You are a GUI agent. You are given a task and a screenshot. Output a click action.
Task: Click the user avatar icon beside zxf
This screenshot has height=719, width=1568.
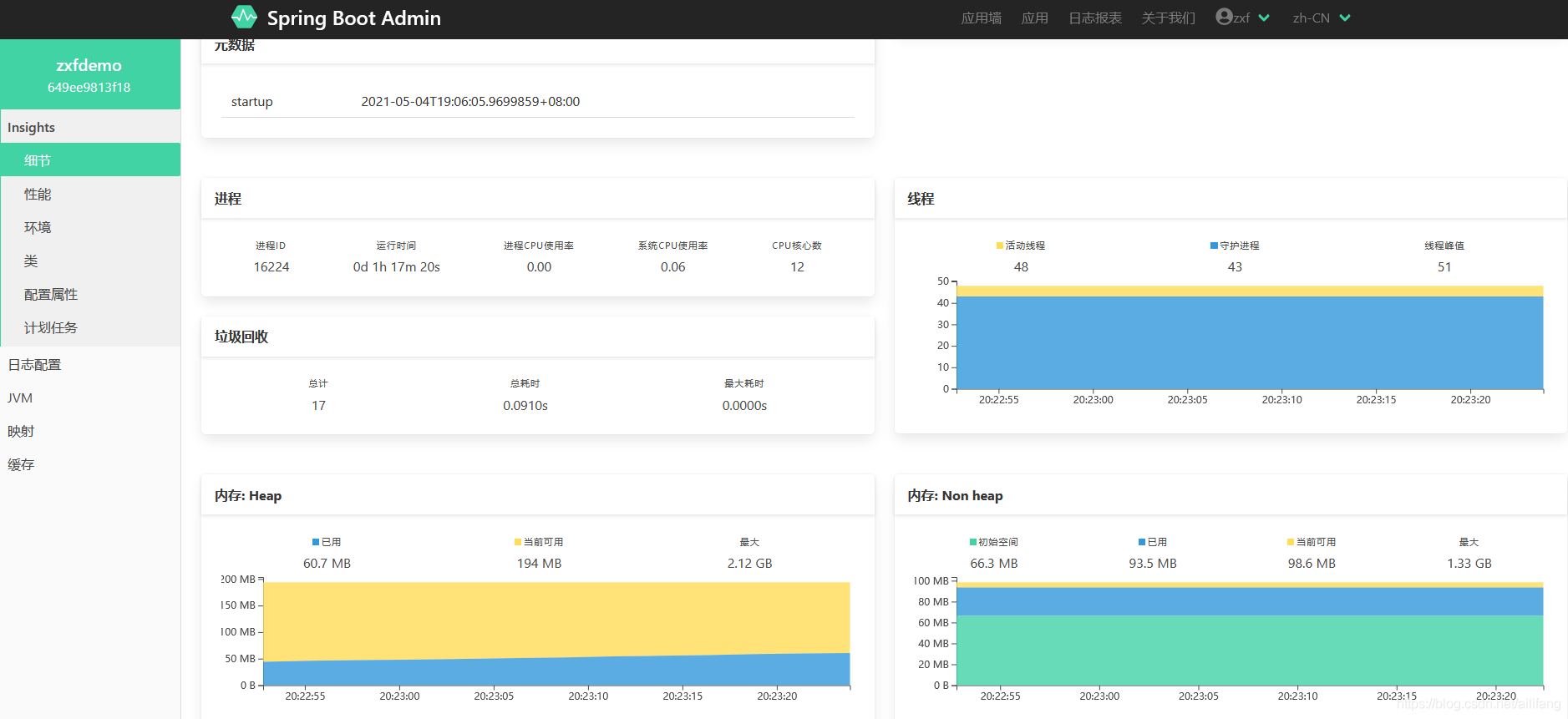pos(1224,17)
